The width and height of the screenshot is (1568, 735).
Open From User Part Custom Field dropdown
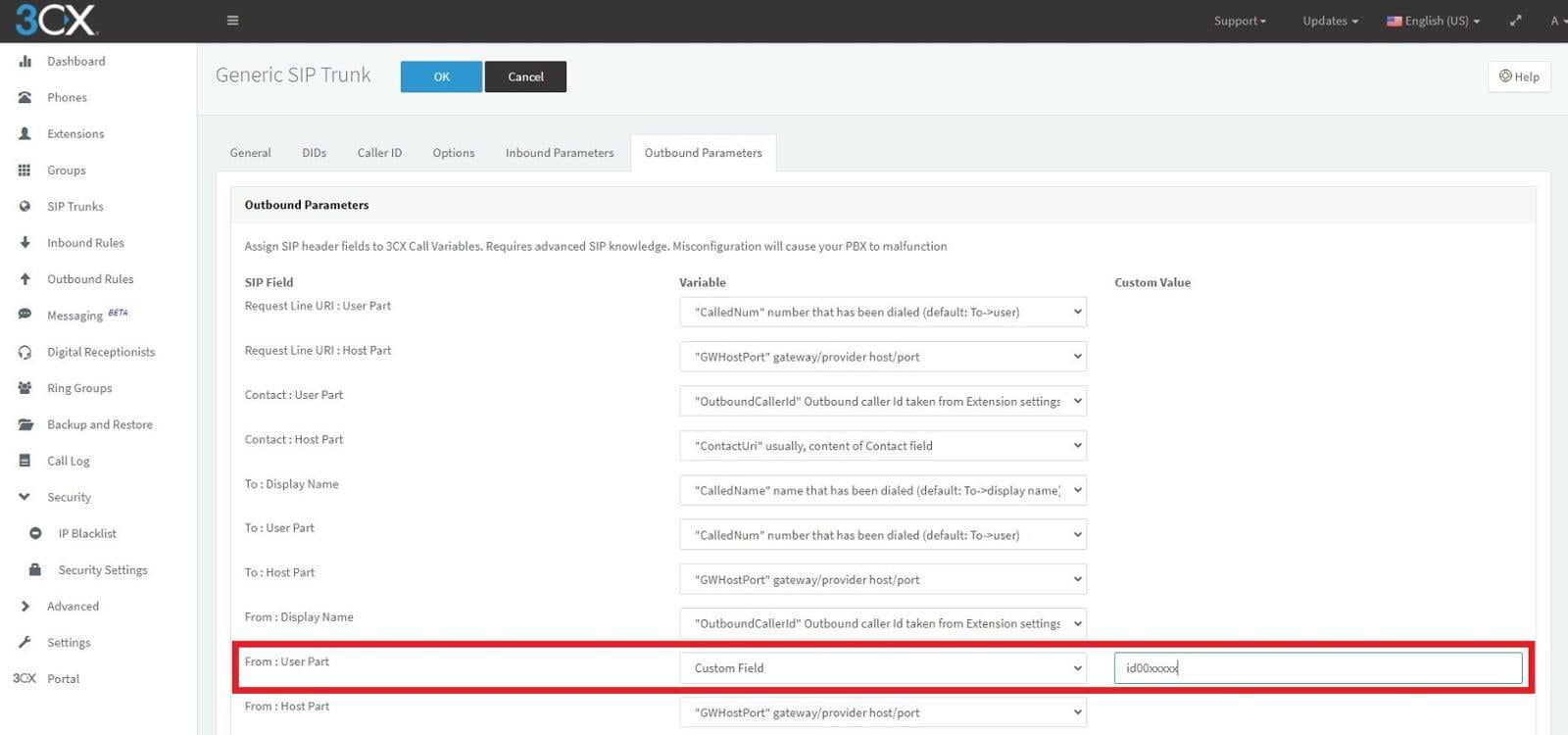click(883, 668)
